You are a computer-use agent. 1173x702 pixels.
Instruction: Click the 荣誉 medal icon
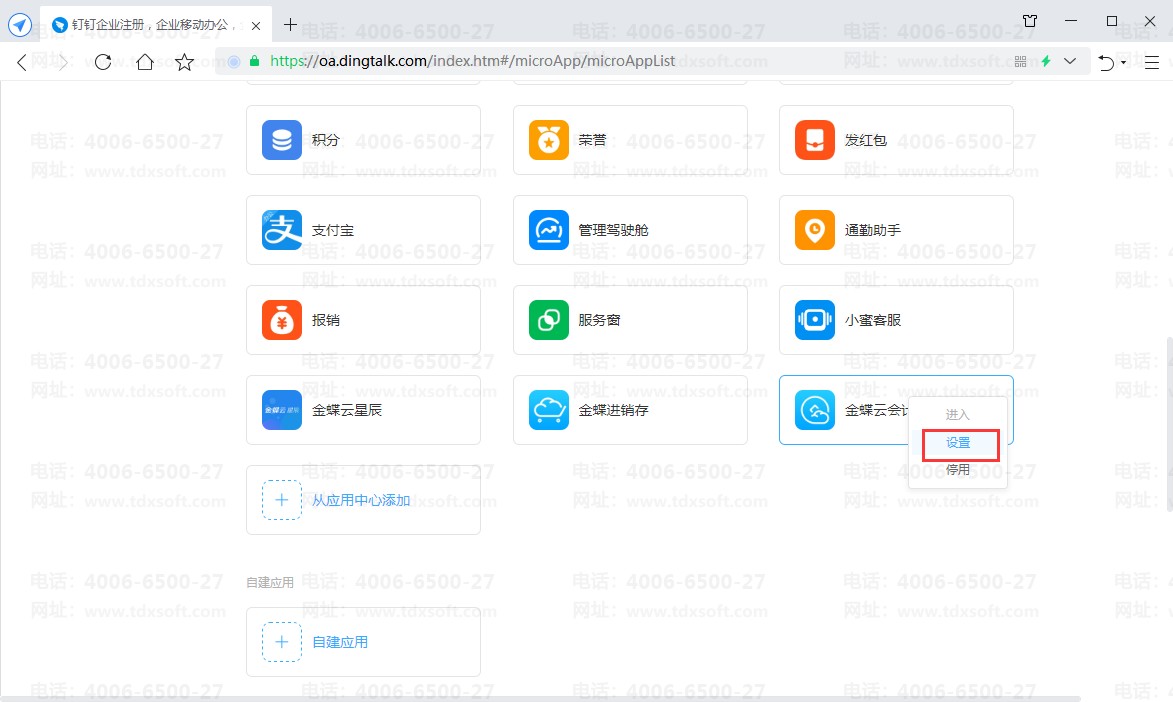click(548, 140)
